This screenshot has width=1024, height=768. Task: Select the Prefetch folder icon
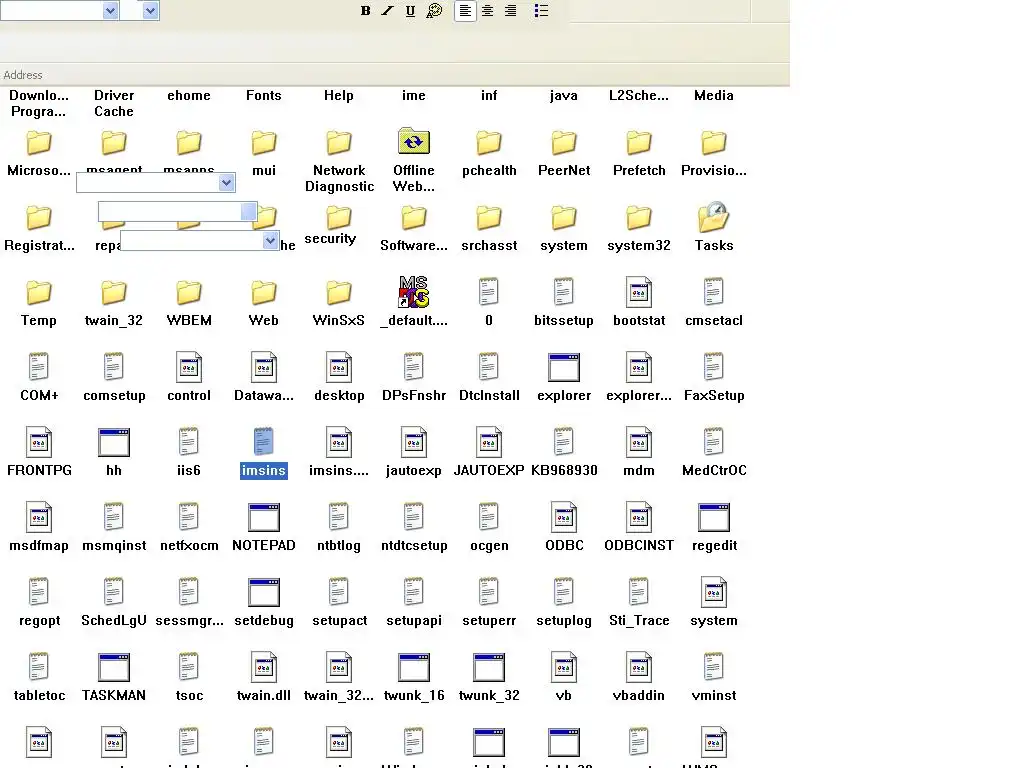639,143
